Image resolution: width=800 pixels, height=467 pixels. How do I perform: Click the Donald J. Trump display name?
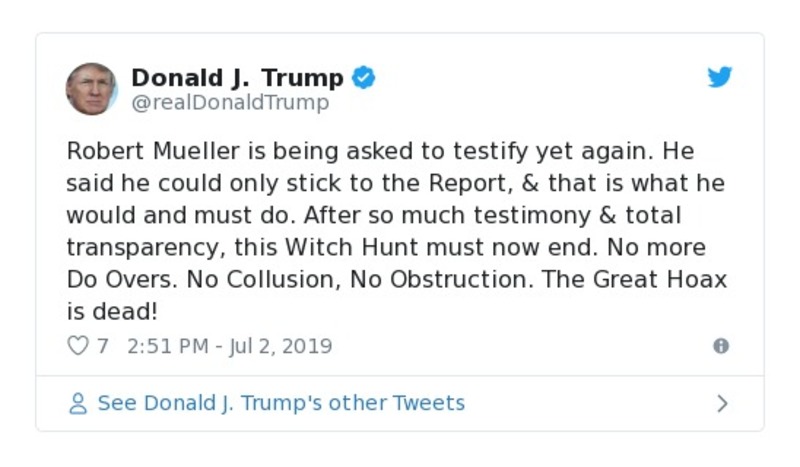point(237,78)
